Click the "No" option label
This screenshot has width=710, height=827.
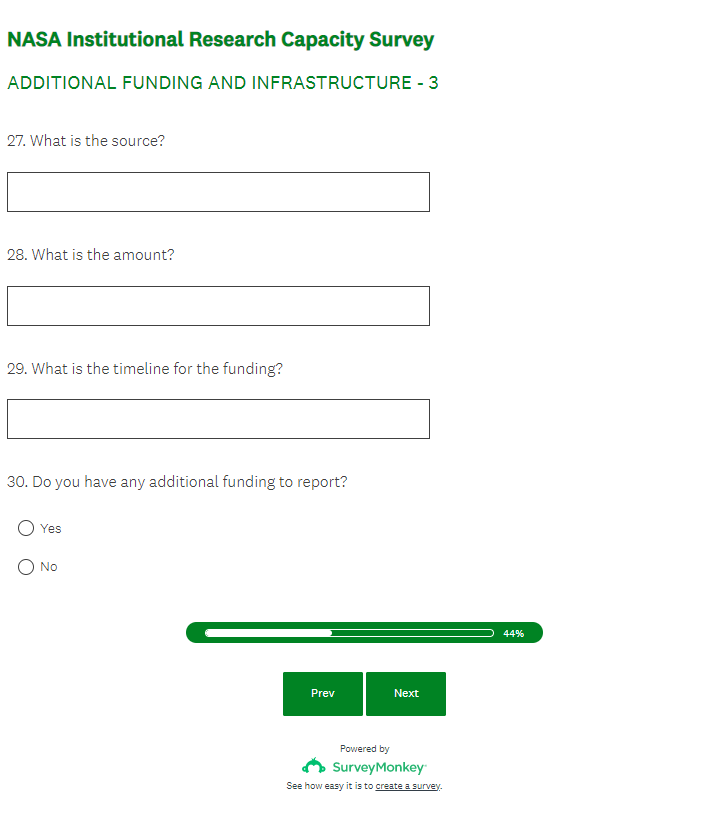tap(49, 567)
